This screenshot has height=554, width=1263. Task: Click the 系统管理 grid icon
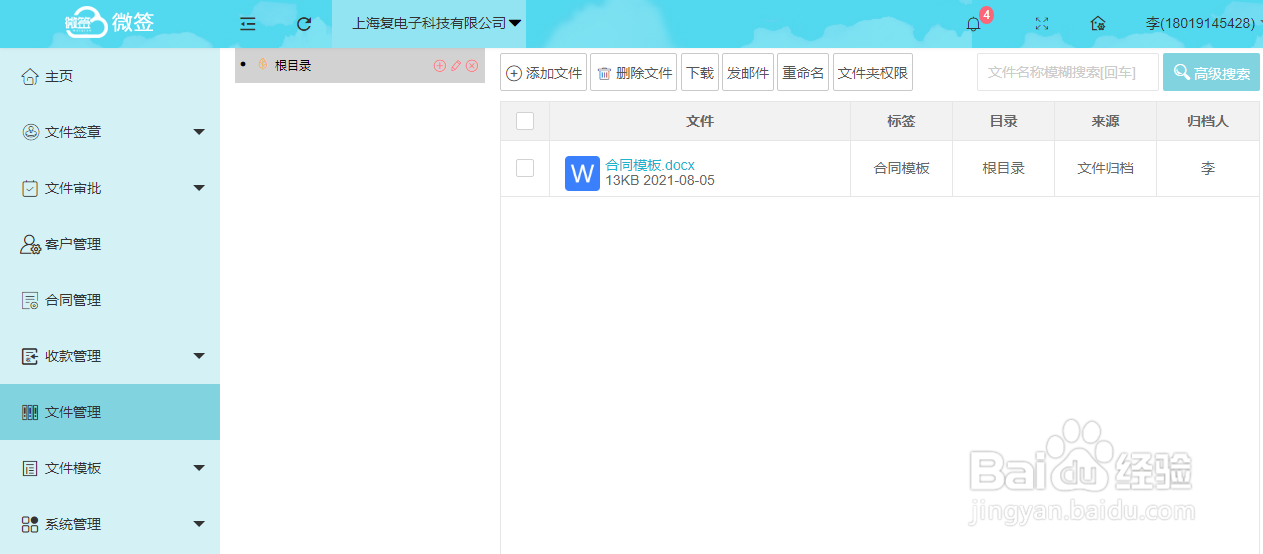(30, 524)
